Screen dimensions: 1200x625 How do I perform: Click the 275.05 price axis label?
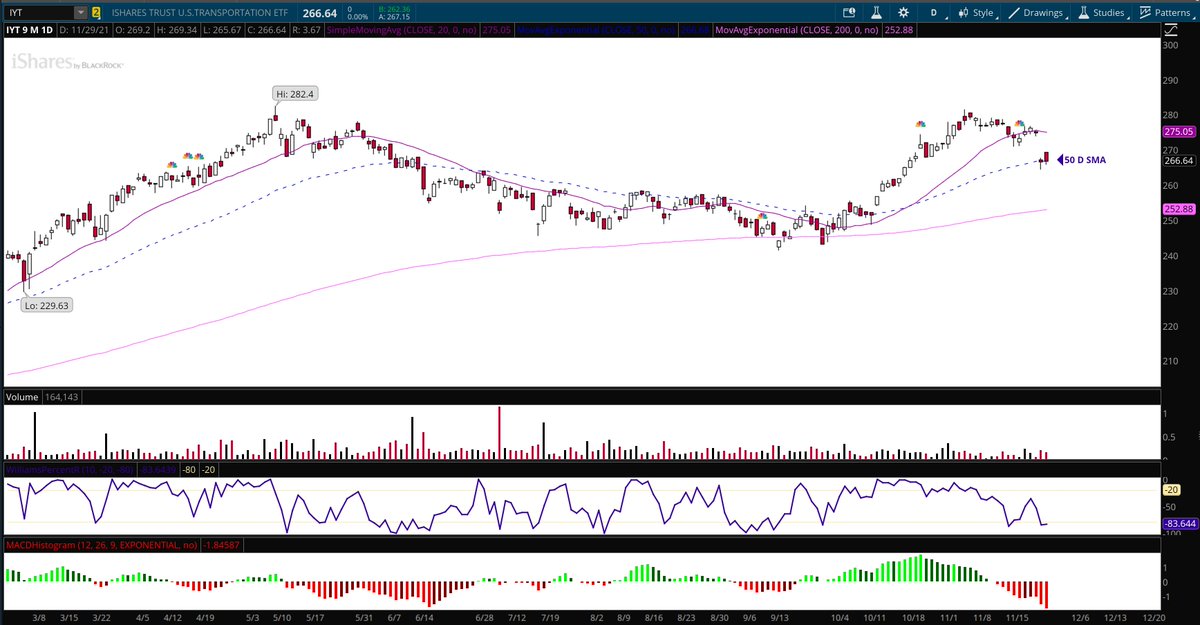(x=1180, y=131)
